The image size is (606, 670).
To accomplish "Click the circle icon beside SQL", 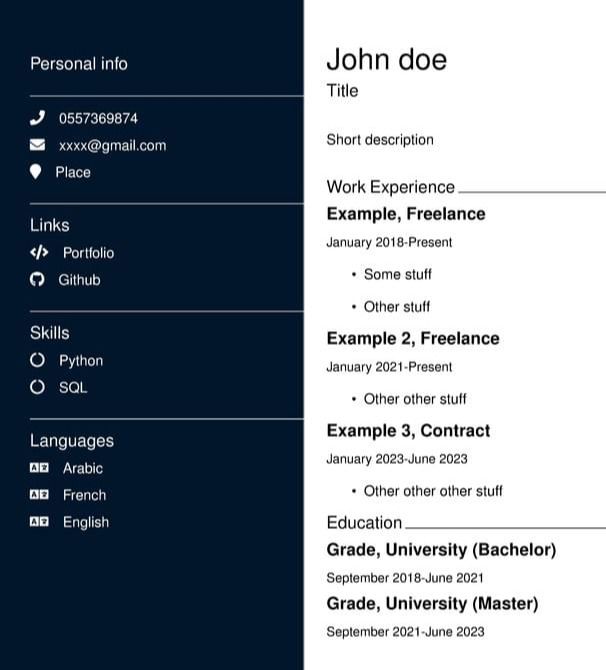I will tap(37, 387).
